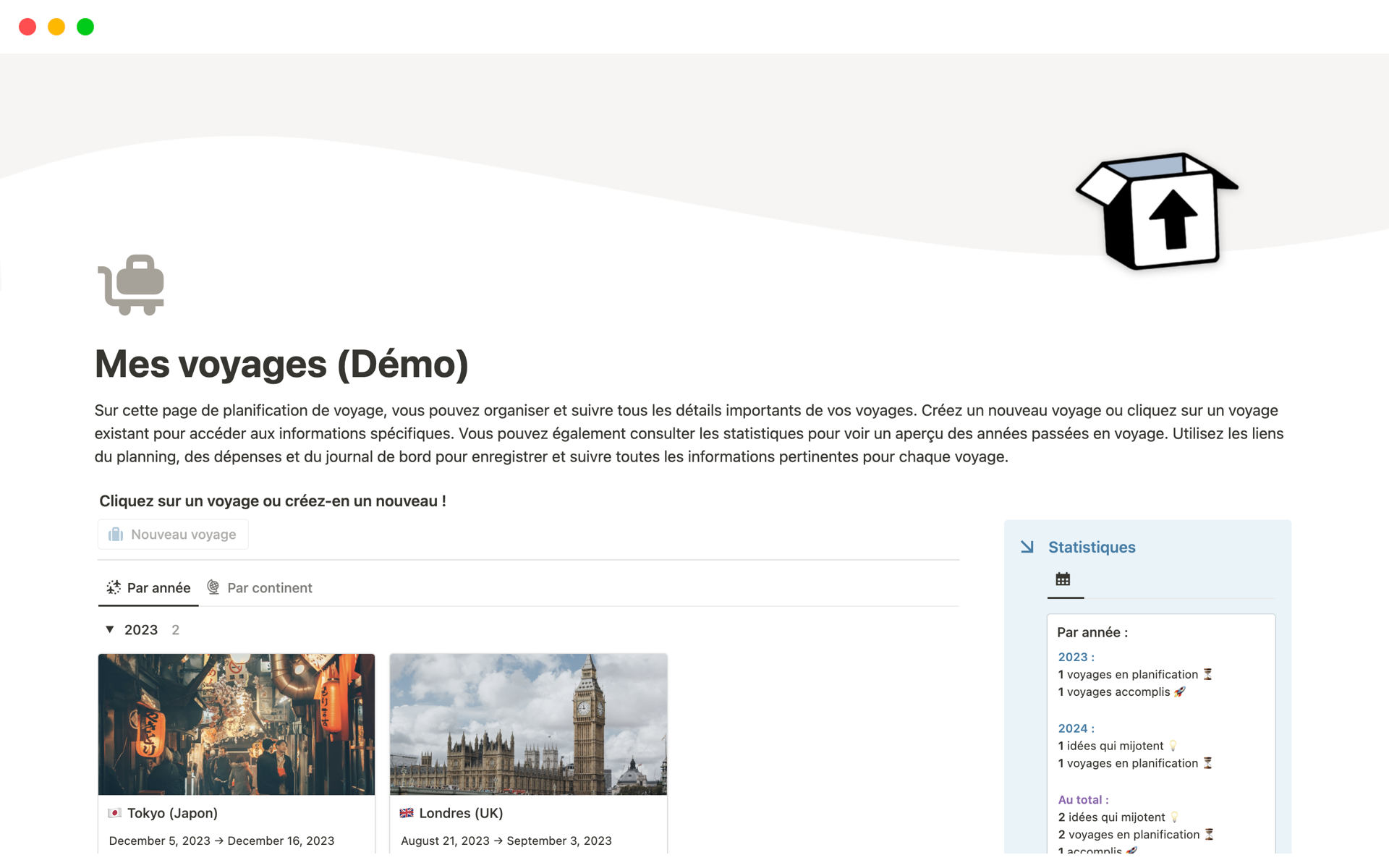Switch to the Par continent tab

click(269, 588)
